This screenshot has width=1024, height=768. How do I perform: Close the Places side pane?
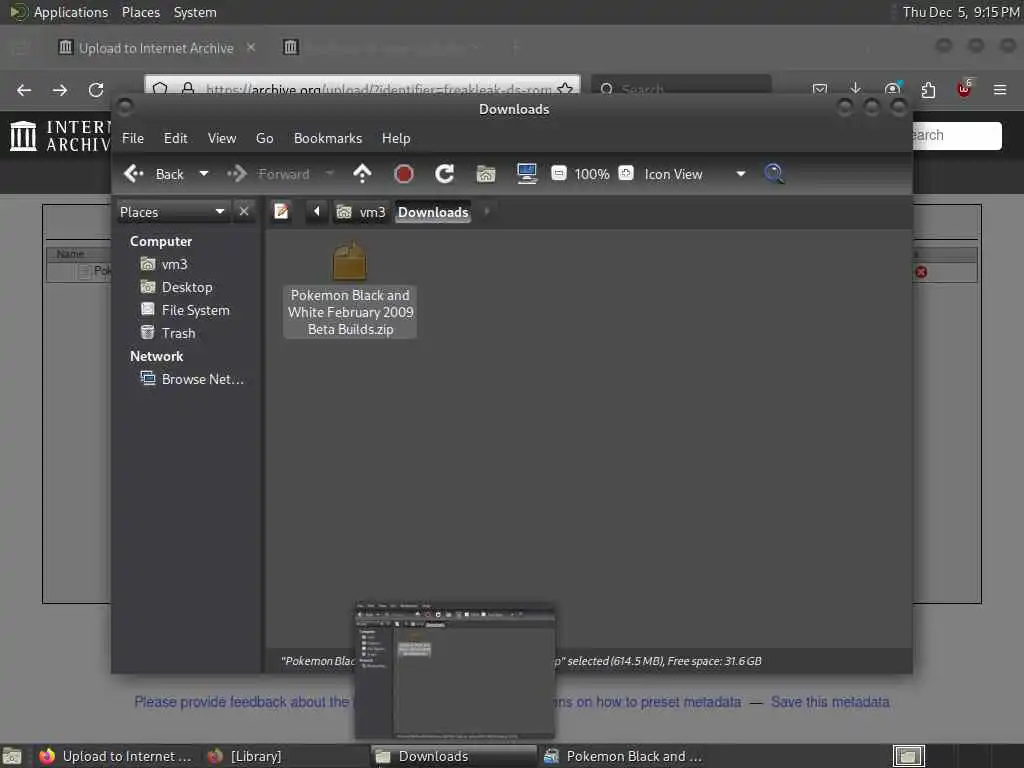tap(244, 212)
